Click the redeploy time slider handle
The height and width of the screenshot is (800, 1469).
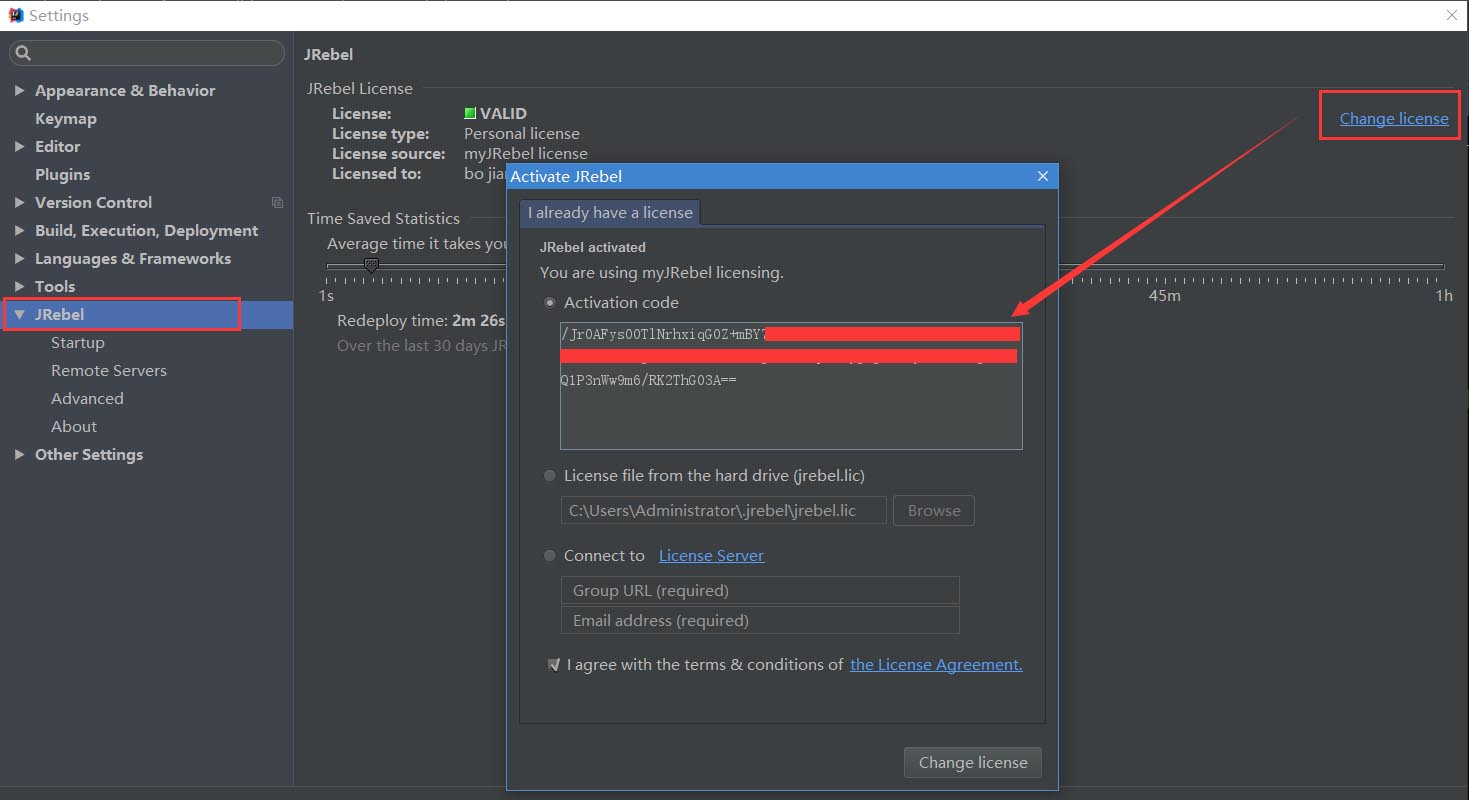pos(371,265)
